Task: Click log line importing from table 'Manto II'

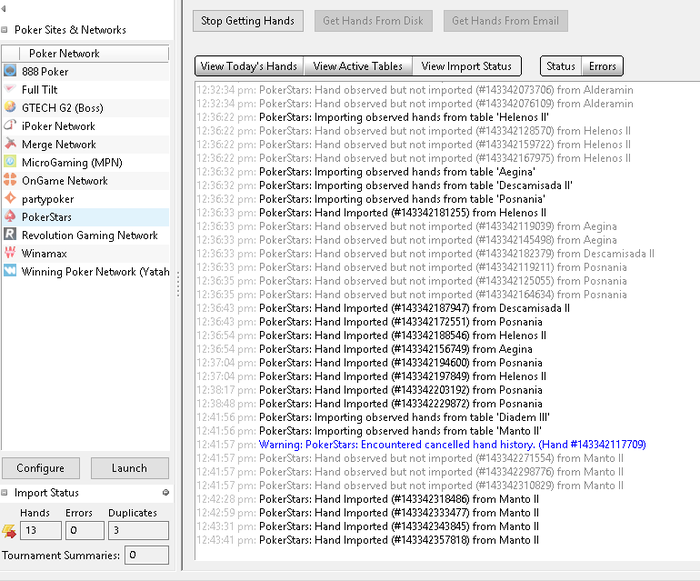Action: (x=369, y=431)
